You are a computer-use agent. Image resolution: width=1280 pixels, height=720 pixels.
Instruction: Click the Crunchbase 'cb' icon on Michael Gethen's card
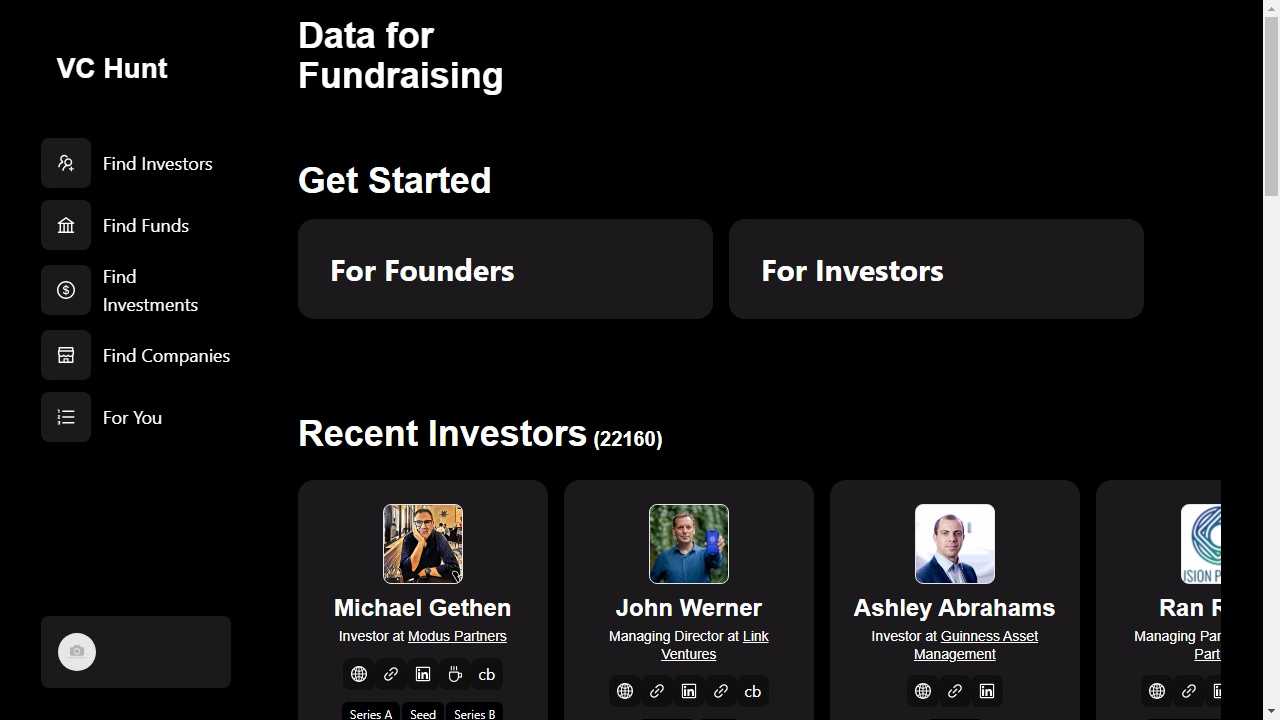(x=487, y=674)
